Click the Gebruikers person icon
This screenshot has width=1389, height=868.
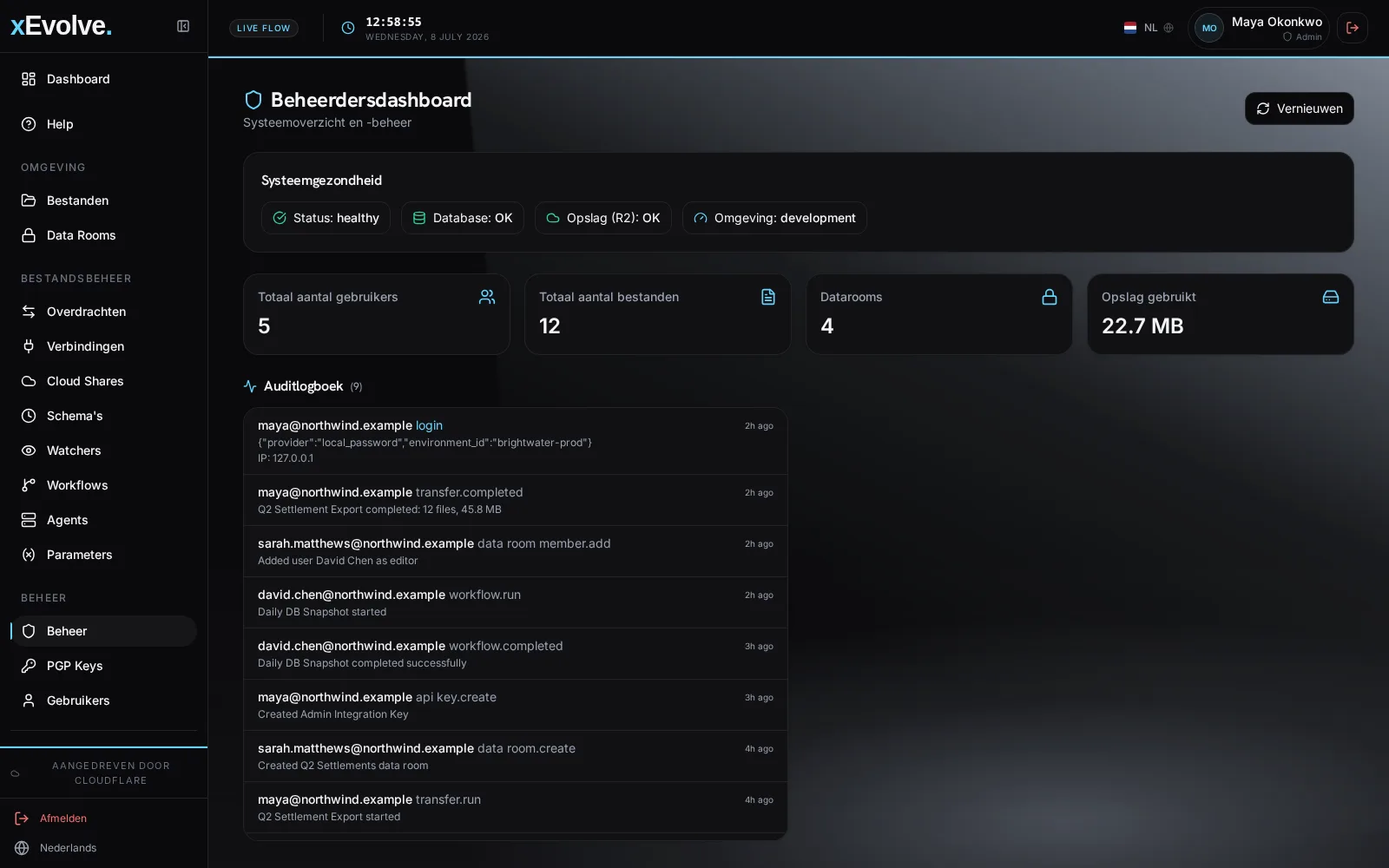[x=29, y=700]
